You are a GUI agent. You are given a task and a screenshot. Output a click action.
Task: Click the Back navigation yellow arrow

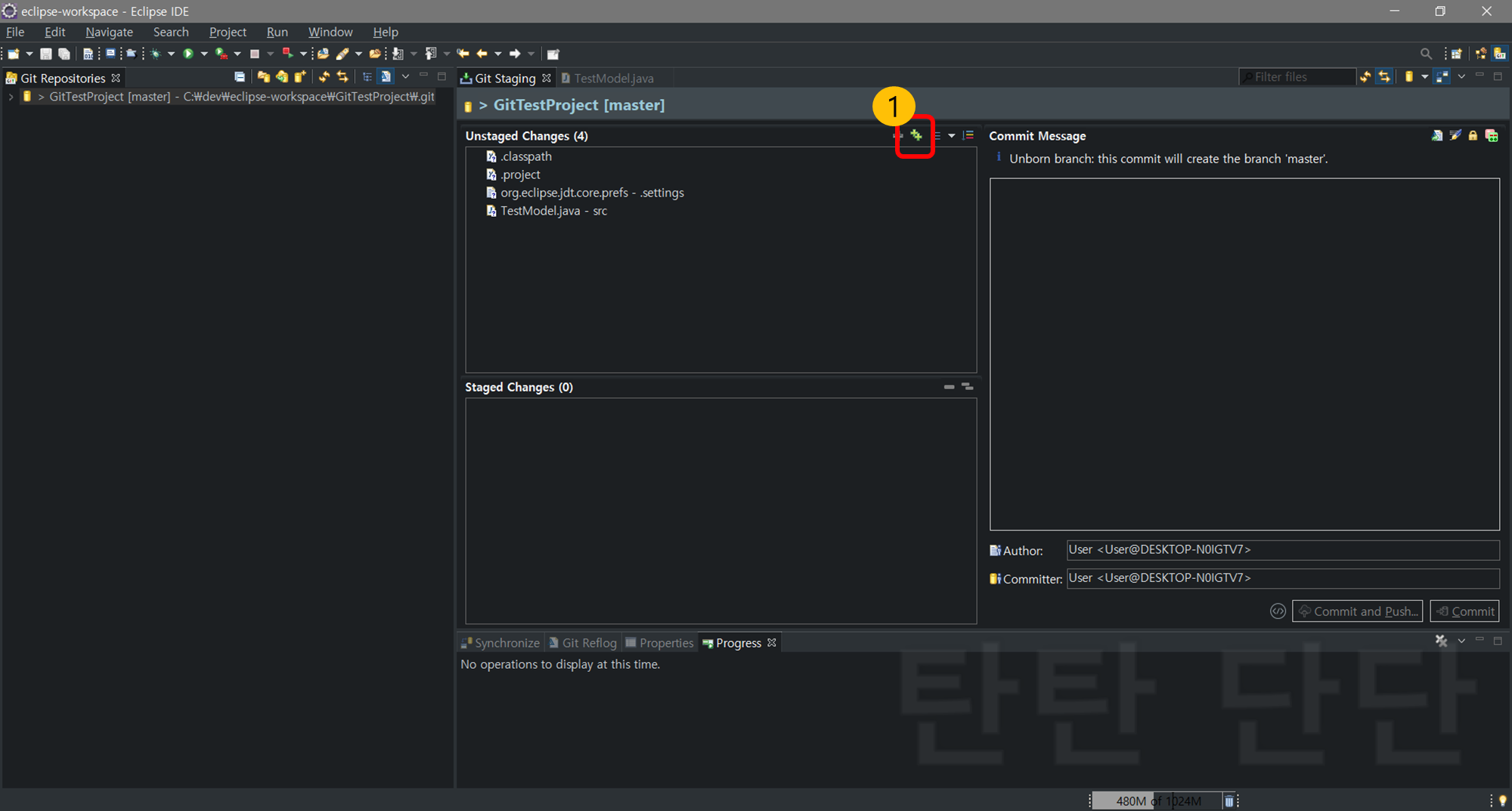482,54
